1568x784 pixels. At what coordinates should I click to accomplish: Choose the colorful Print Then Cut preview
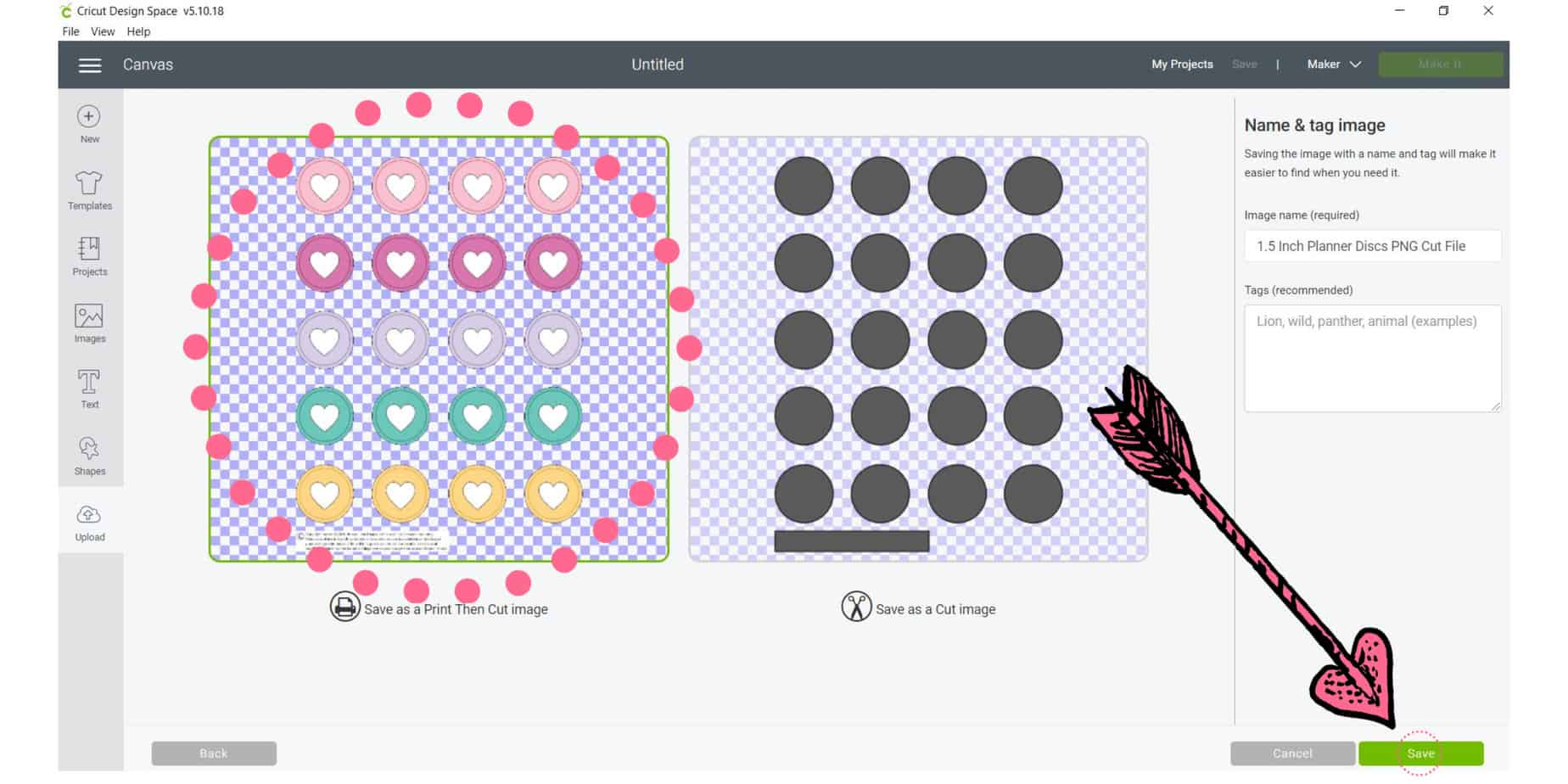439,349
